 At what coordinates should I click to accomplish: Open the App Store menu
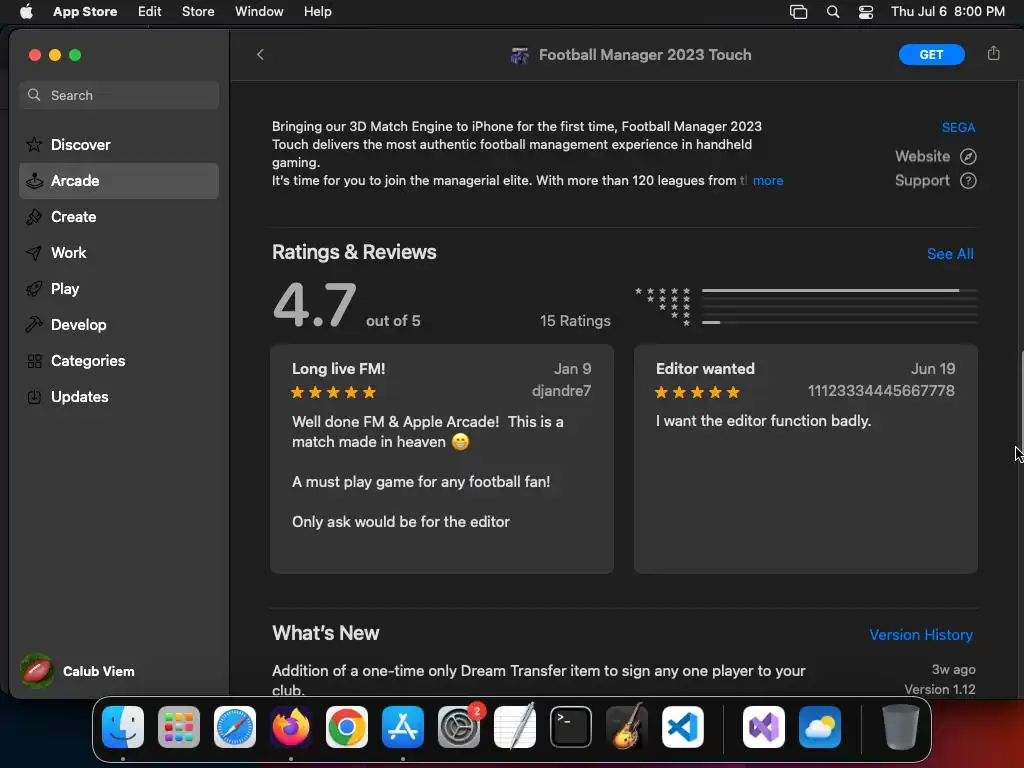click(x=85, y=12)
